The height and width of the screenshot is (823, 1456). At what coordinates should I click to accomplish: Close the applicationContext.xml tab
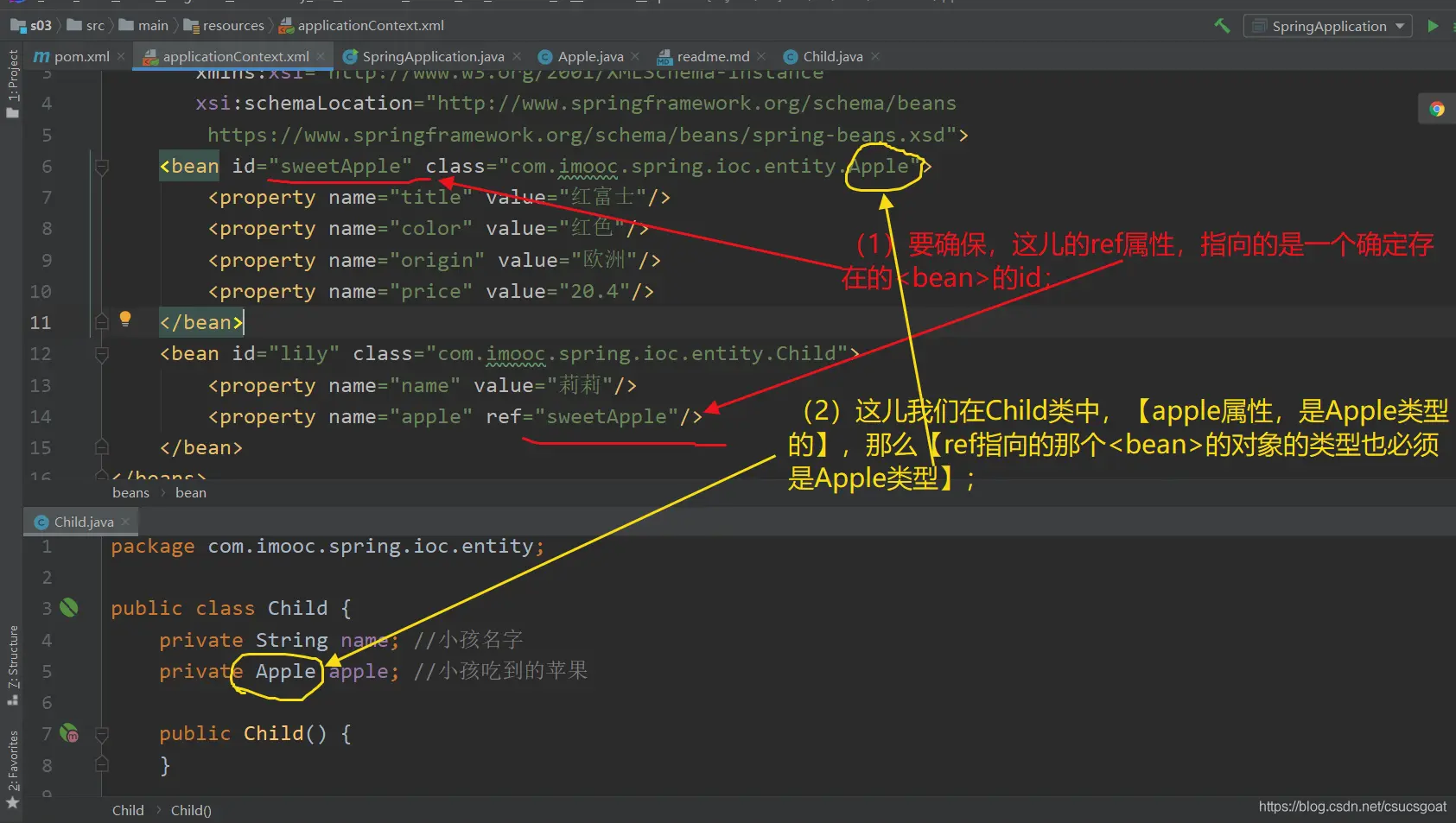[321, 56]
